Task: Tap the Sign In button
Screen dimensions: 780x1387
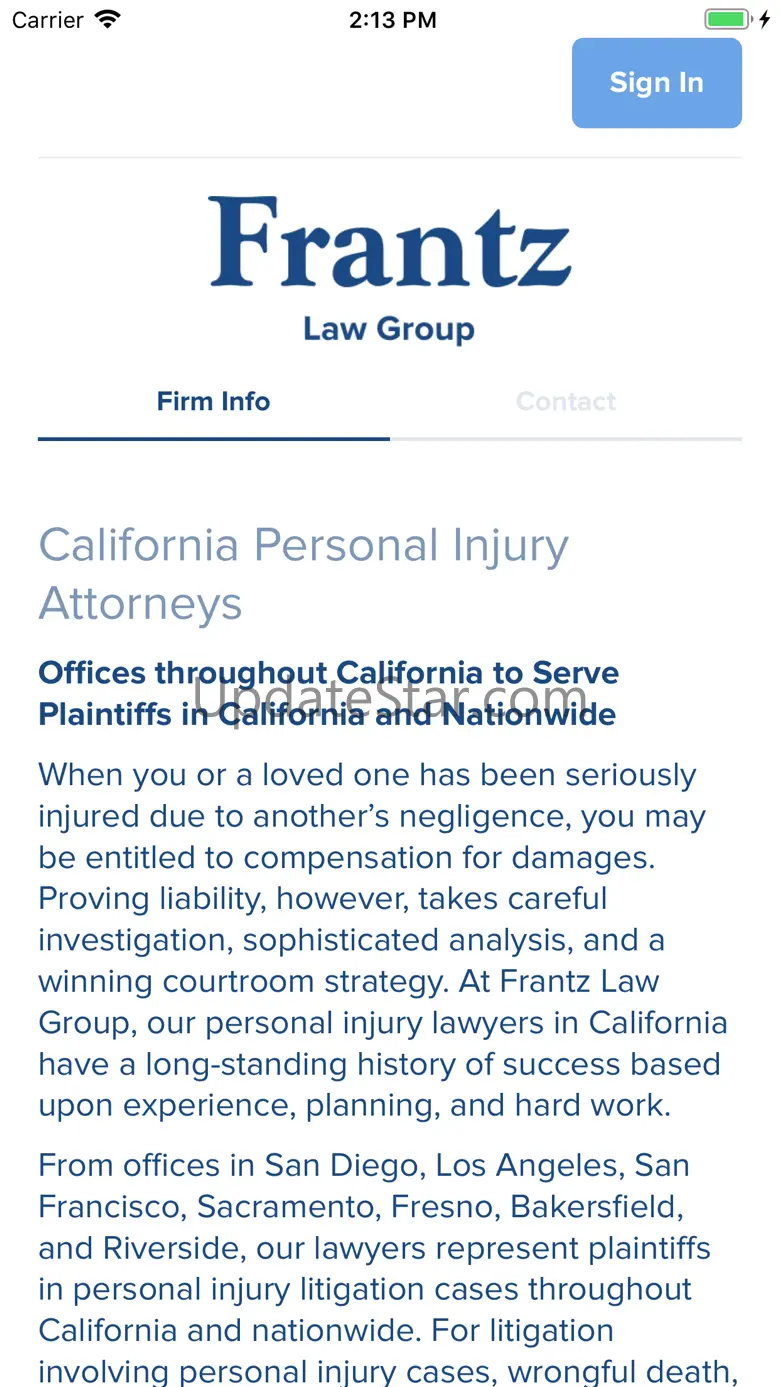Action: (x=656, y=83)
